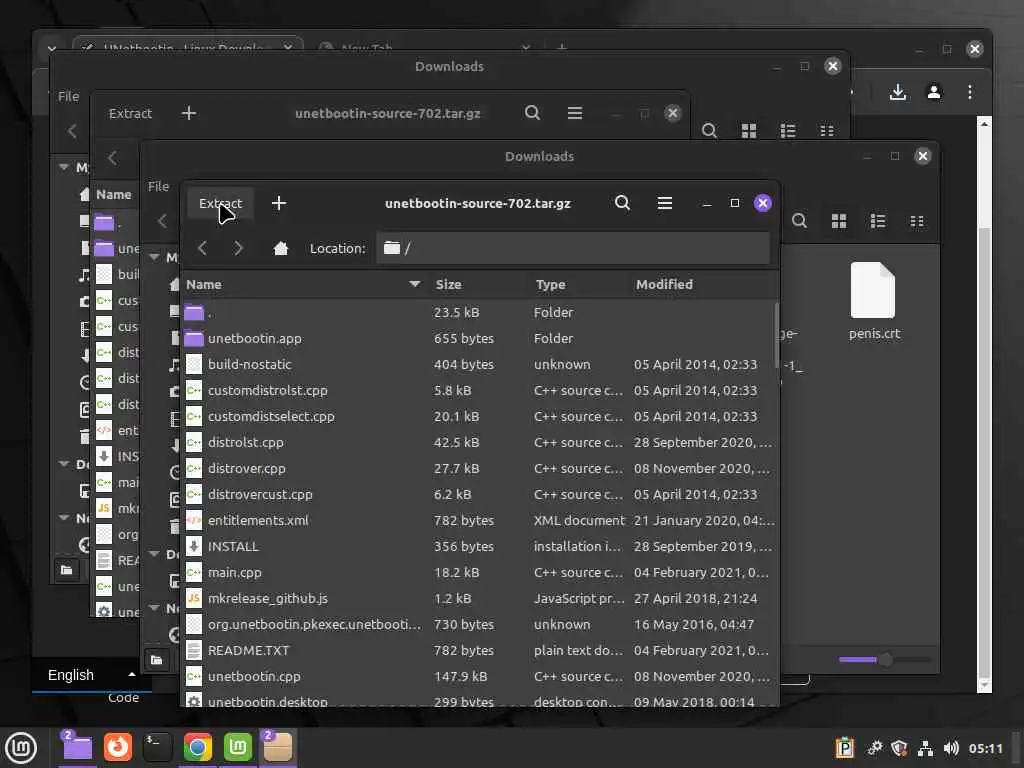
Task: Toggle sidebar places button in front Downloads window
Action: [157, 660]
